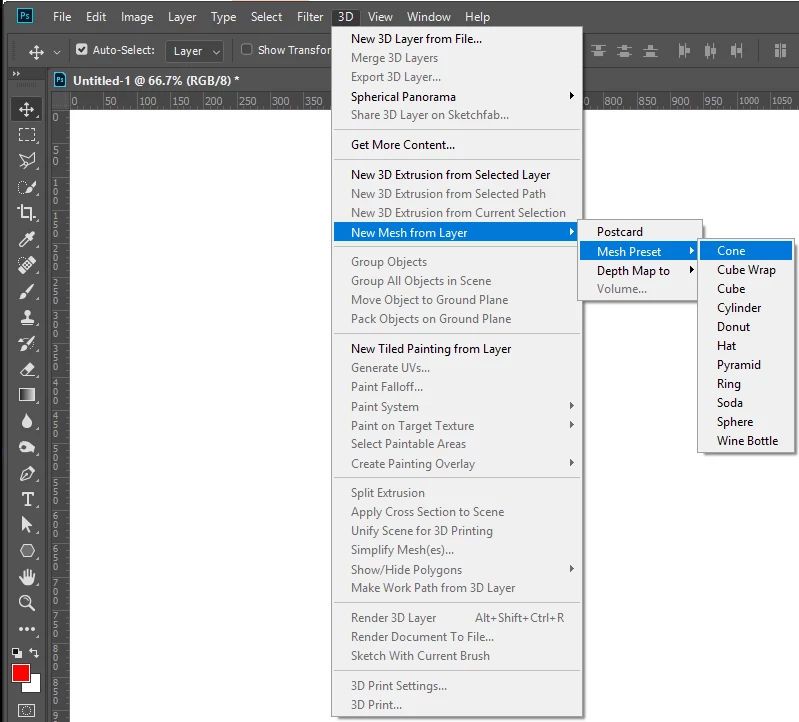Select the Polygonal Lasso tool

tap(26, 161)
